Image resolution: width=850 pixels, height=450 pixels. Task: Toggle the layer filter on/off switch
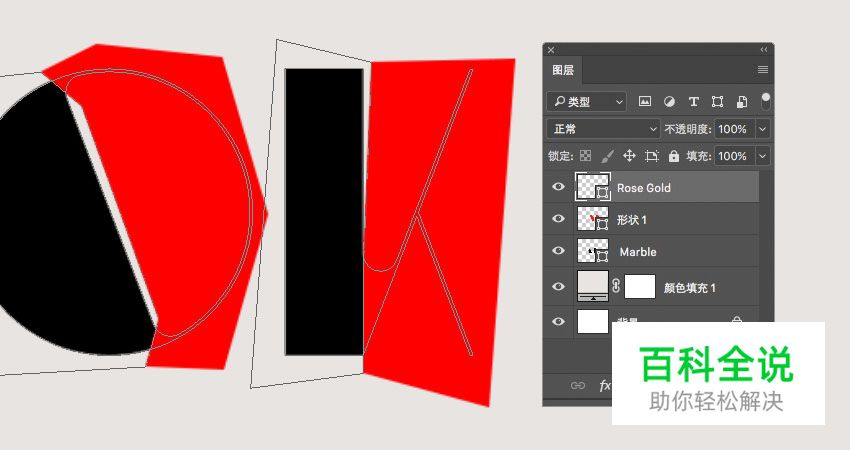pyautogui.click(x=766, y=101)
